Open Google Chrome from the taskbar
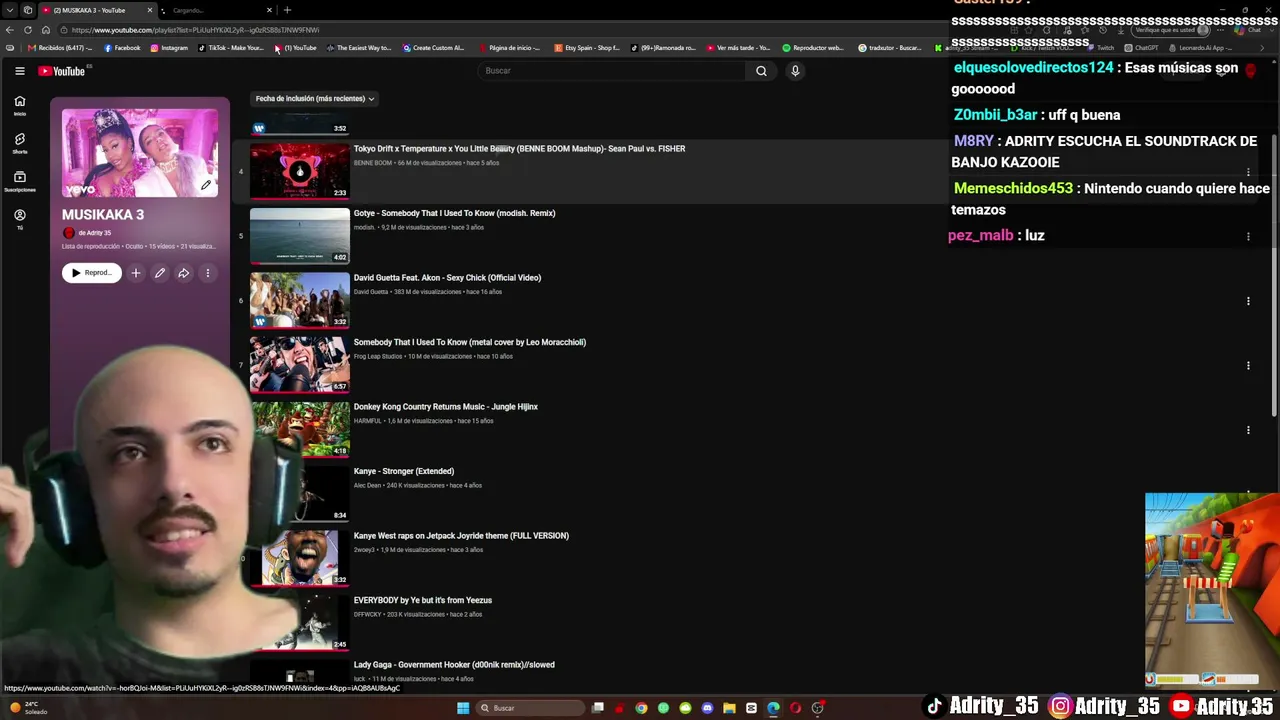Viewport: 1280px width, 720px height. point(641,708)
